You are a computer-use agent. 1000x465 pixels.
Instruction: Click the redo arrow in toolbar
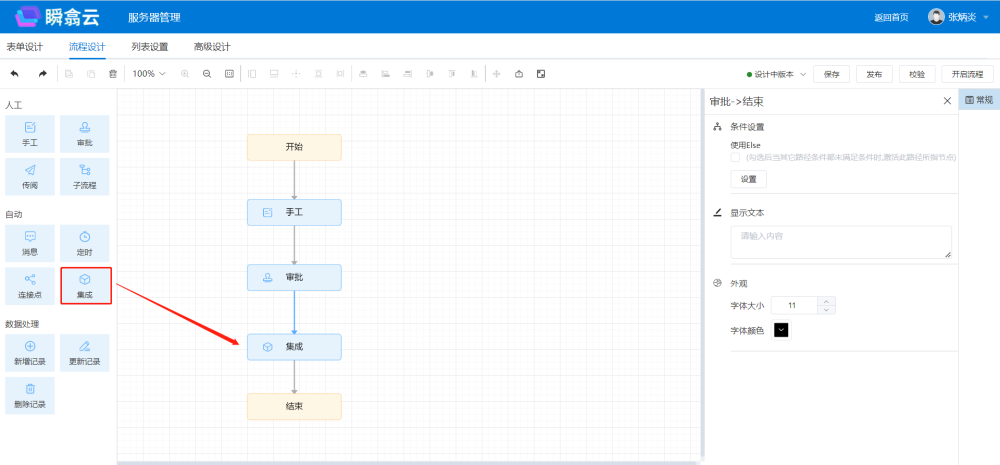pyautogui.click(x=42, y=74)
